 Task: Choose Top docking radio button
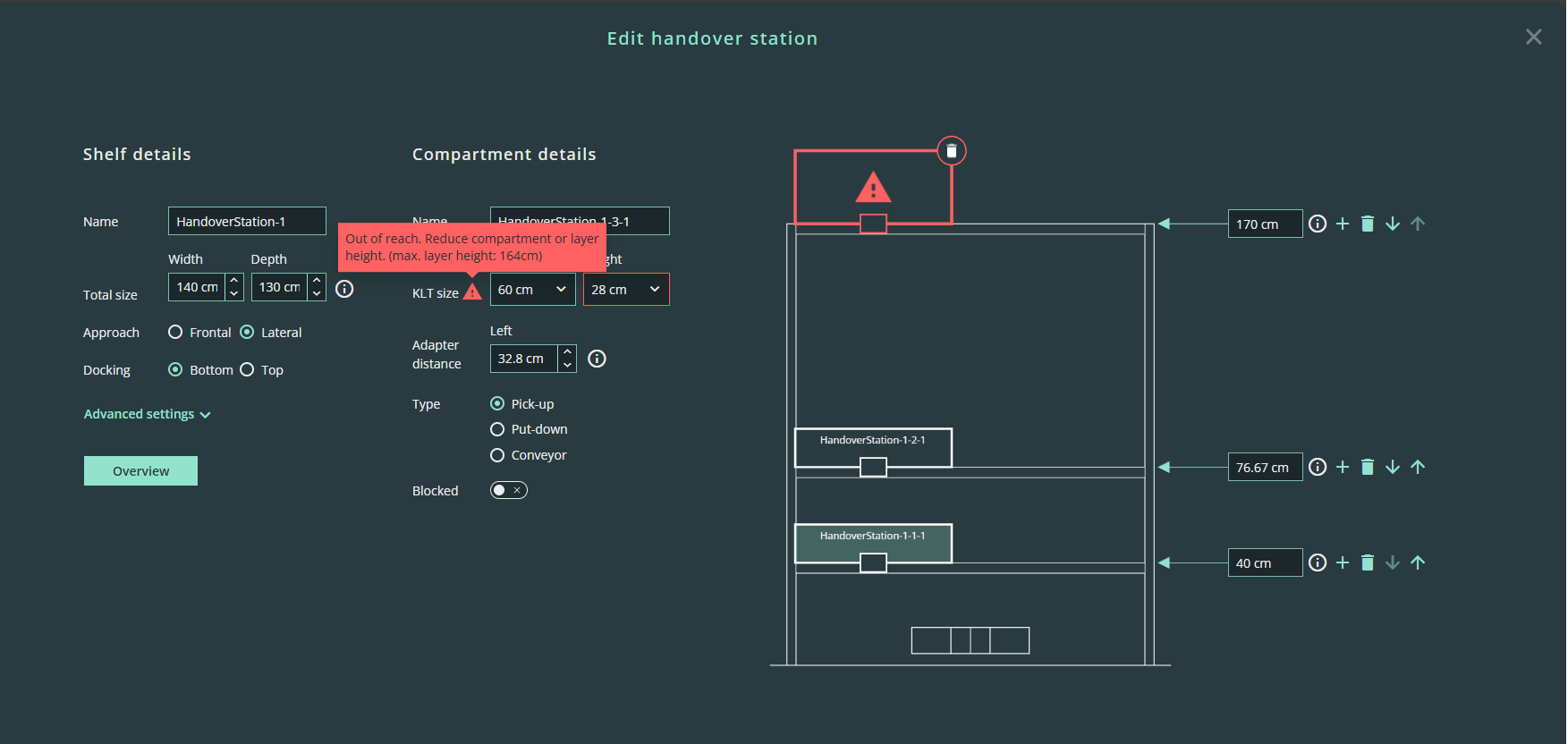pyautogui.click(x=247, y=370)
